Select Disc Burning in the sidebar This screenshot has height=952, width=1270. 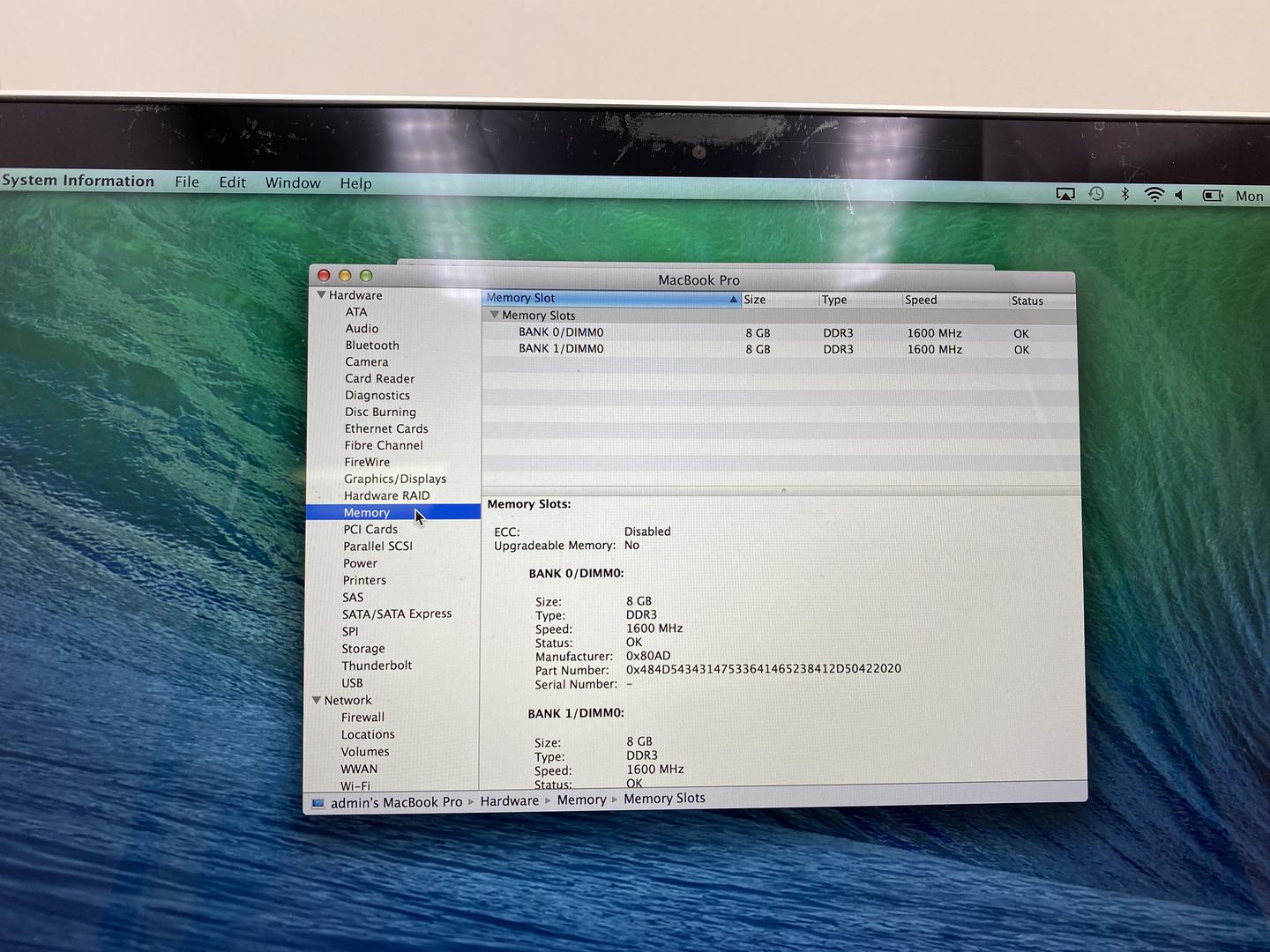click(x=380, y=413)
